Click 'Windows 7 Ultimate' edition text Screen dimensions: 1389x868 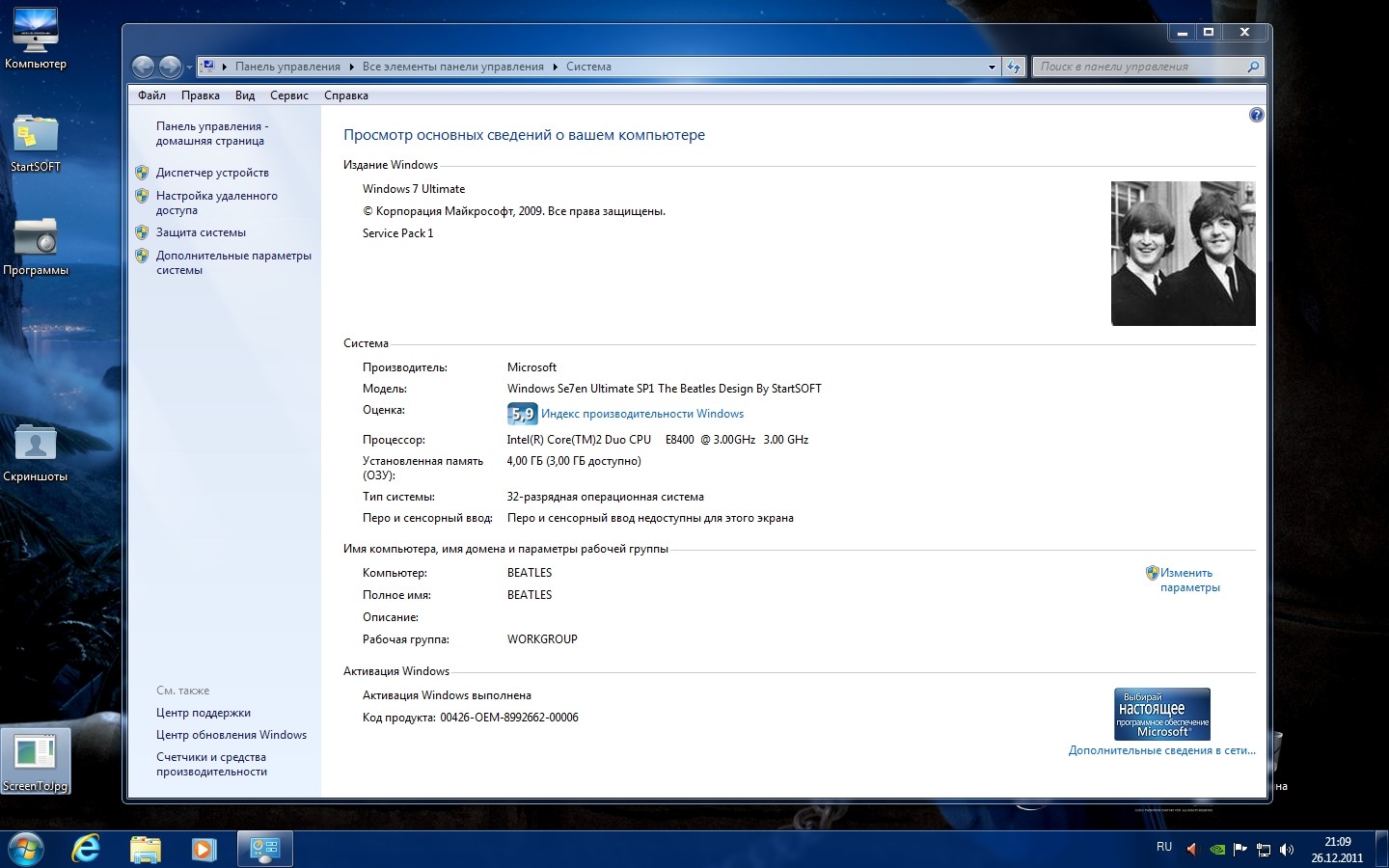click(x=414, y=189)
